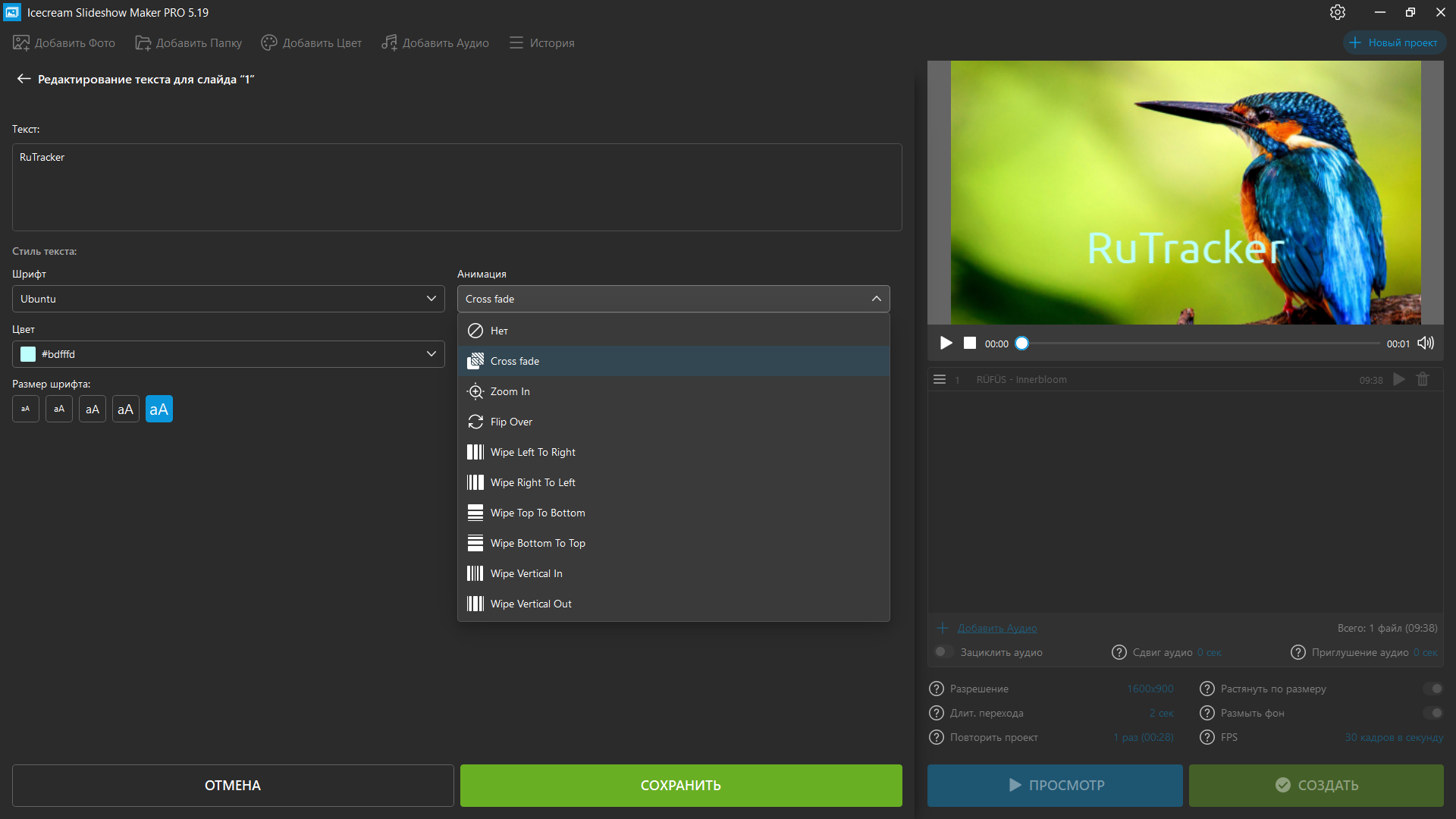Click the Приглушение аудио 0 сек value
Image resolution: width=1456 pixels, height=819 pixels.
point(1425,652)
